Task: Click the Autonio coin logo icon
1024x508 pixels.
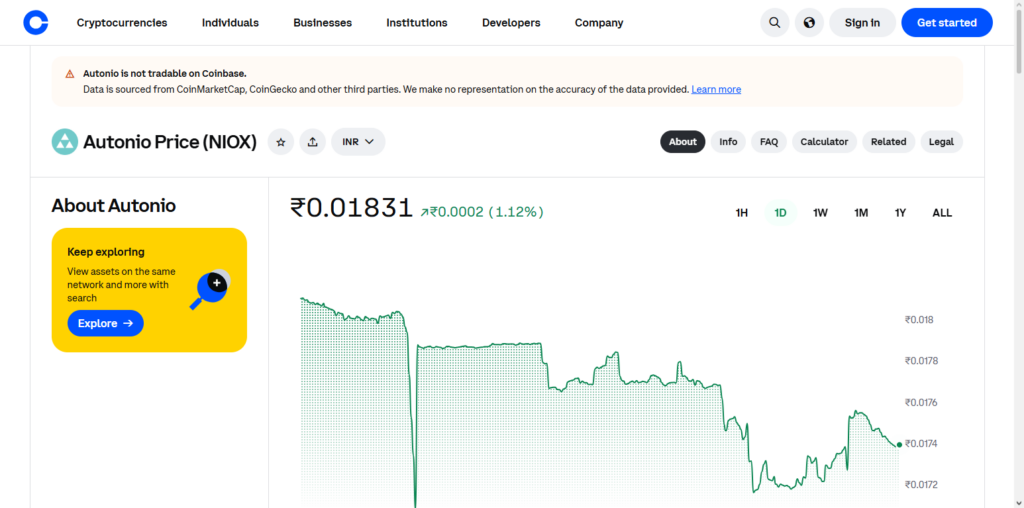Action: tap(65, 142)
